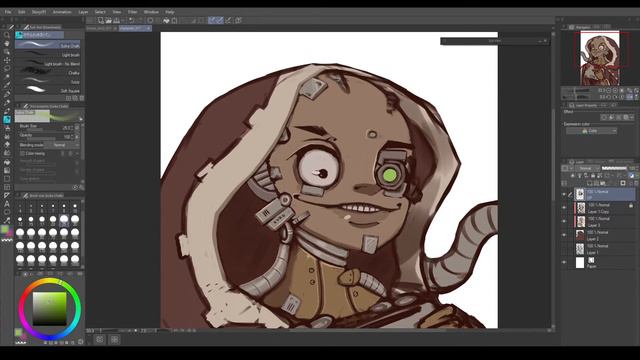Image resolution: width=640 pixels, height=360 pixels.
Task: Enable the Color mixing checkbox
Action: coord(22,154)
